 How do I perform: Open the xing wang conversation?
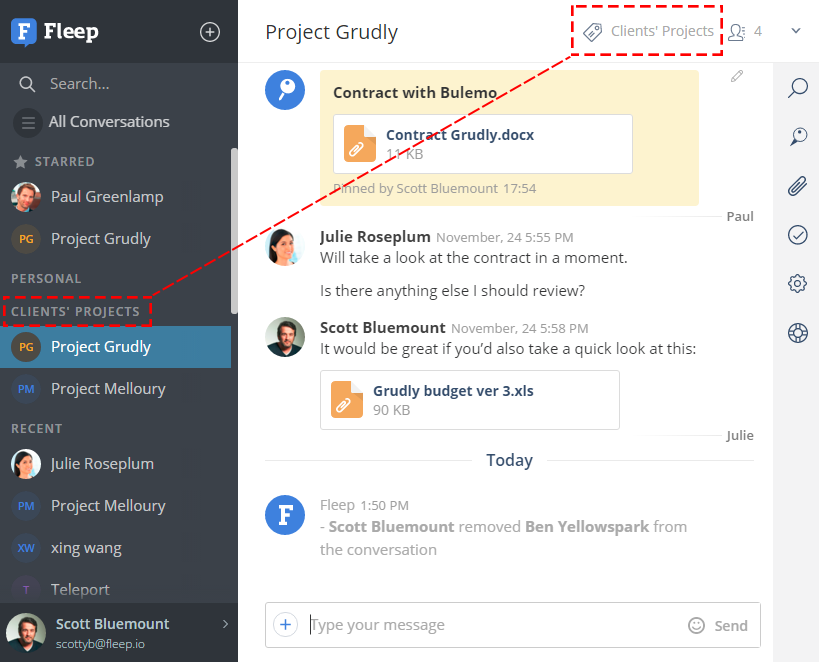pos(115,548)
